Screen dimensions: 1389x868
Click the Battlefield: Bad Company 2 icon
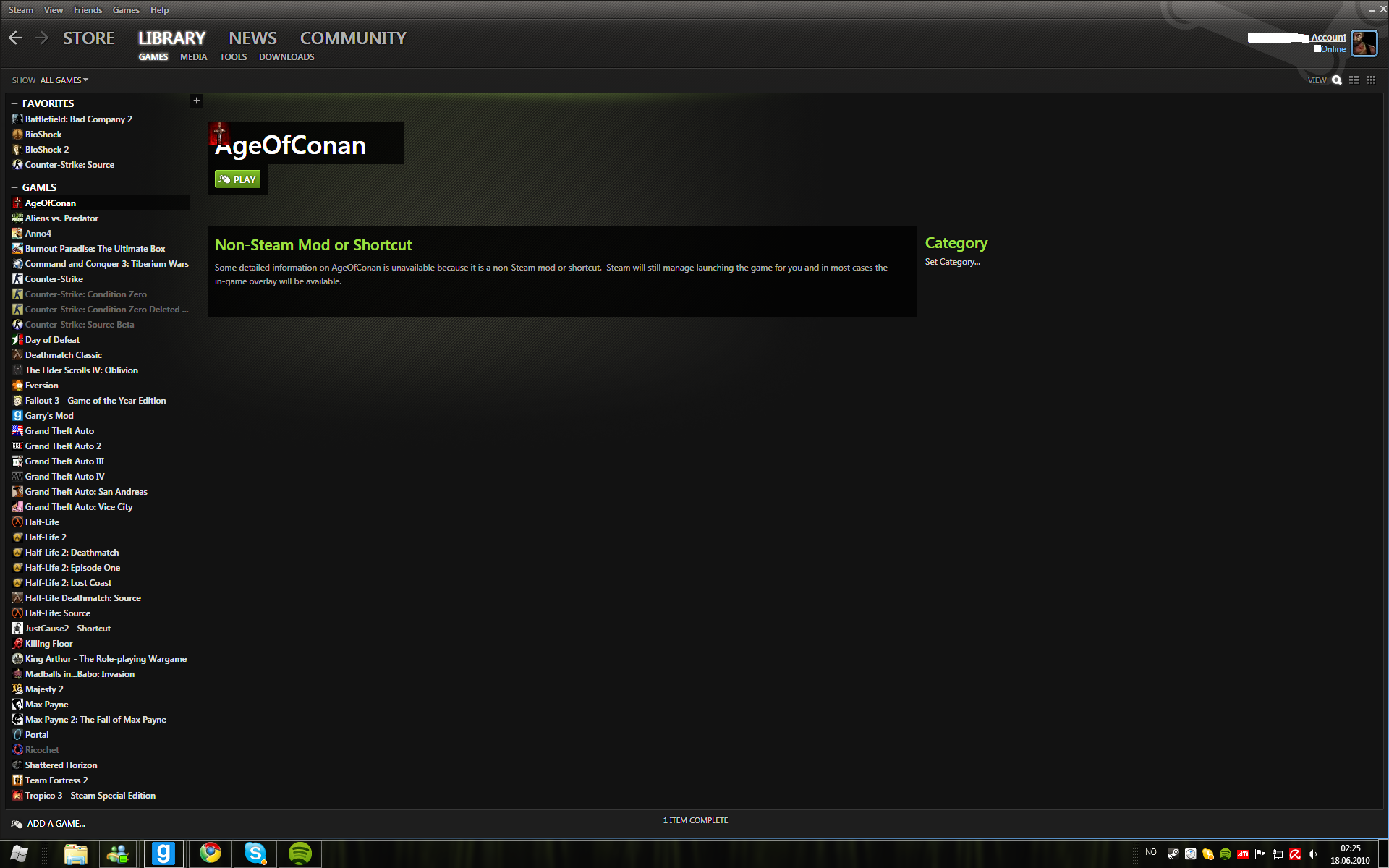17,119
